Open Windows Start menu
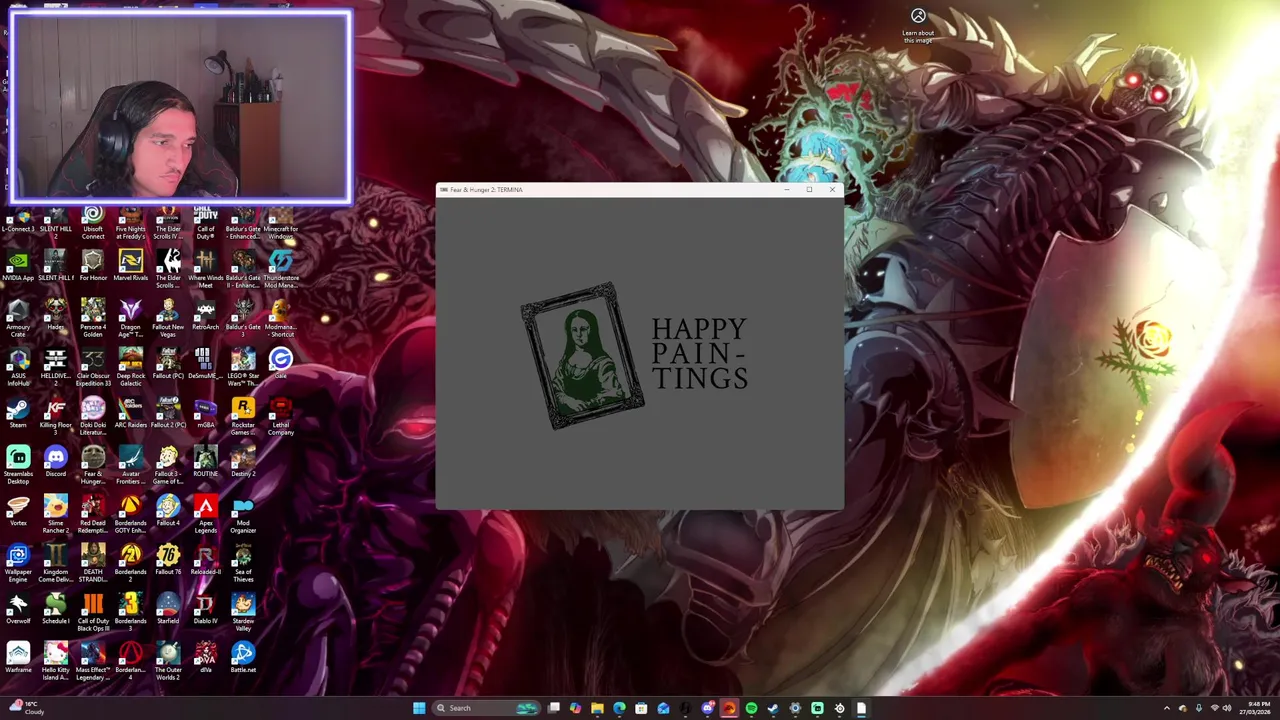The image size is (1280, 720). 419,708
